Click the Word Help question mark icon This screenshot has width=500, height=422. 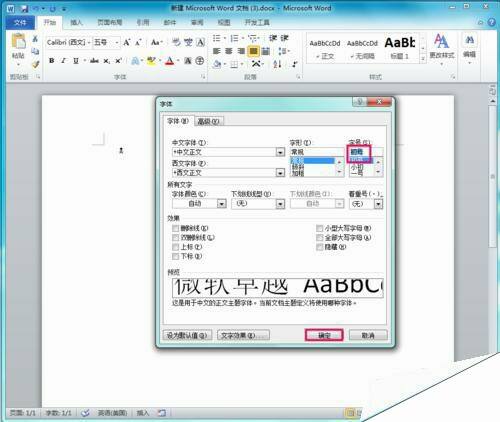click(492, 22)
